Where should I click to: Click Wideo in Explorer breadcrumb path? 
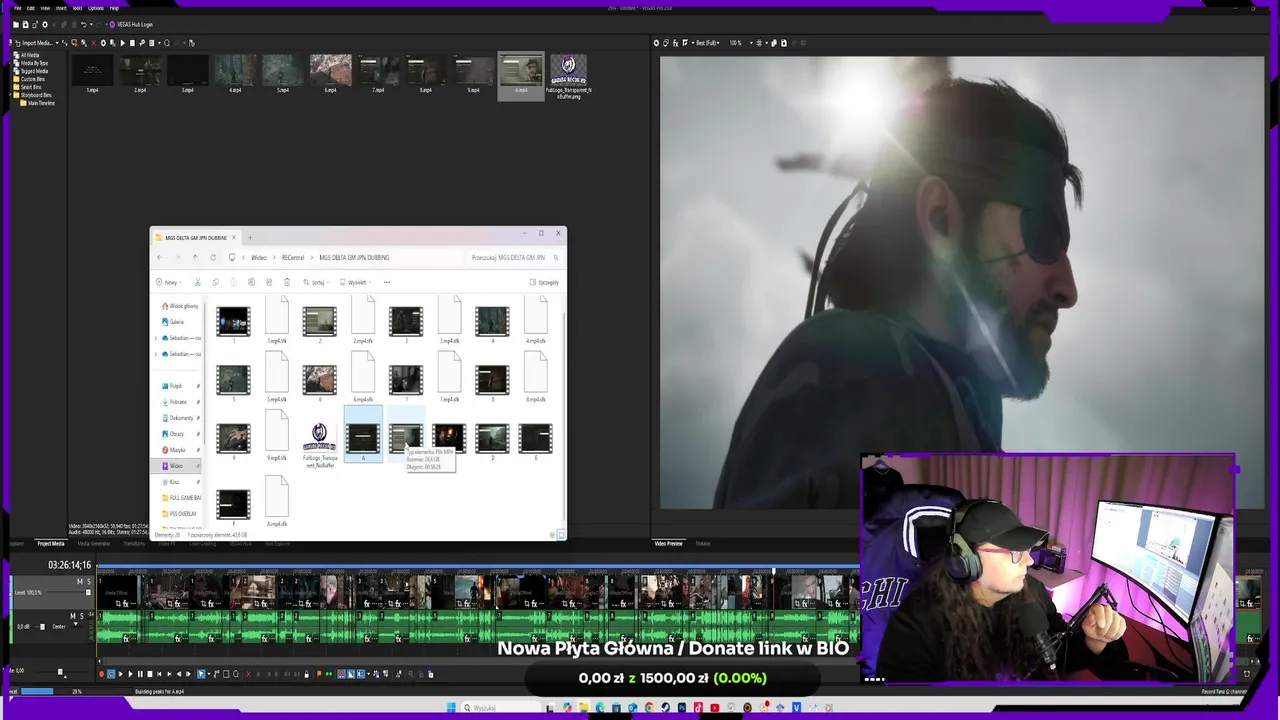click(x=258, y=257)
